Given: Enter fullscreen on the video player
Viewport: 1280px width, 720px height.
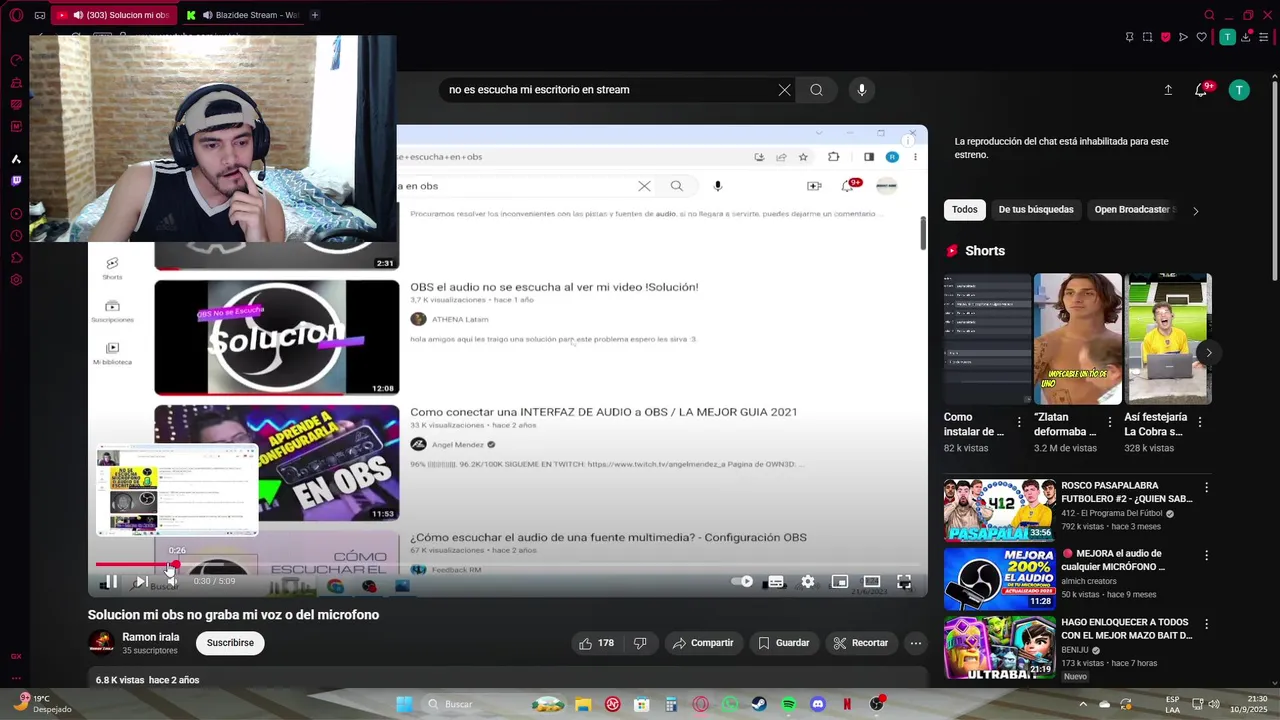Looking at the screenshot, I should tap(904, 581).
